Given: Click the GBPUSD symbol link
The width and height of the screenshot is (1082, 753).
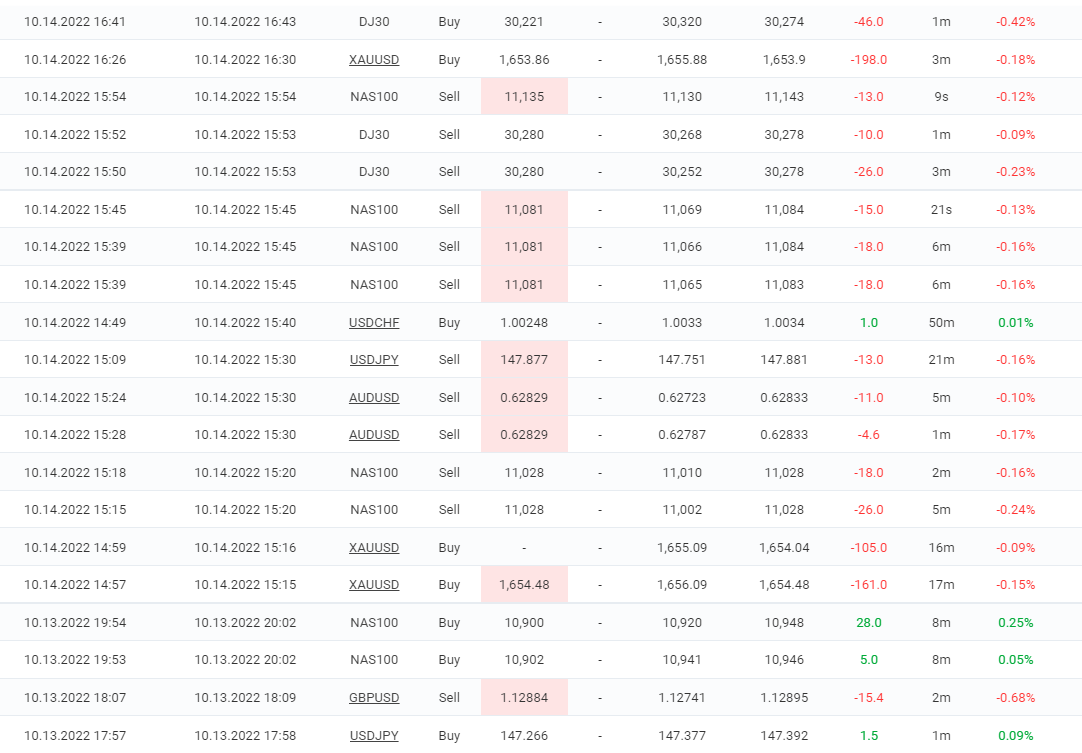Looking at the screenshot, I should tap(374, 697).
